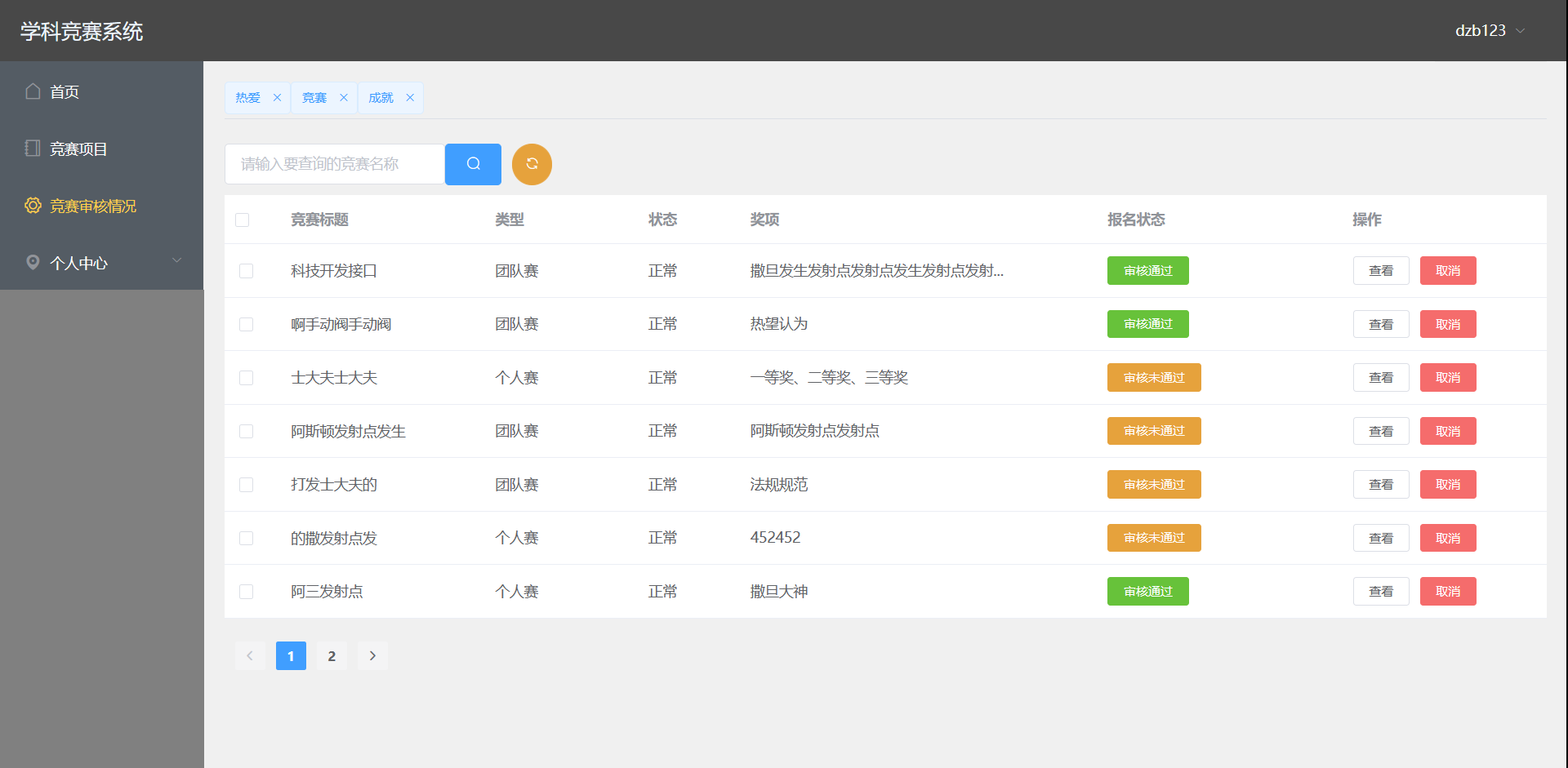Click the 竞赛标题 column header
This screenshot has width=1568, height=768.
click(320, 220)
